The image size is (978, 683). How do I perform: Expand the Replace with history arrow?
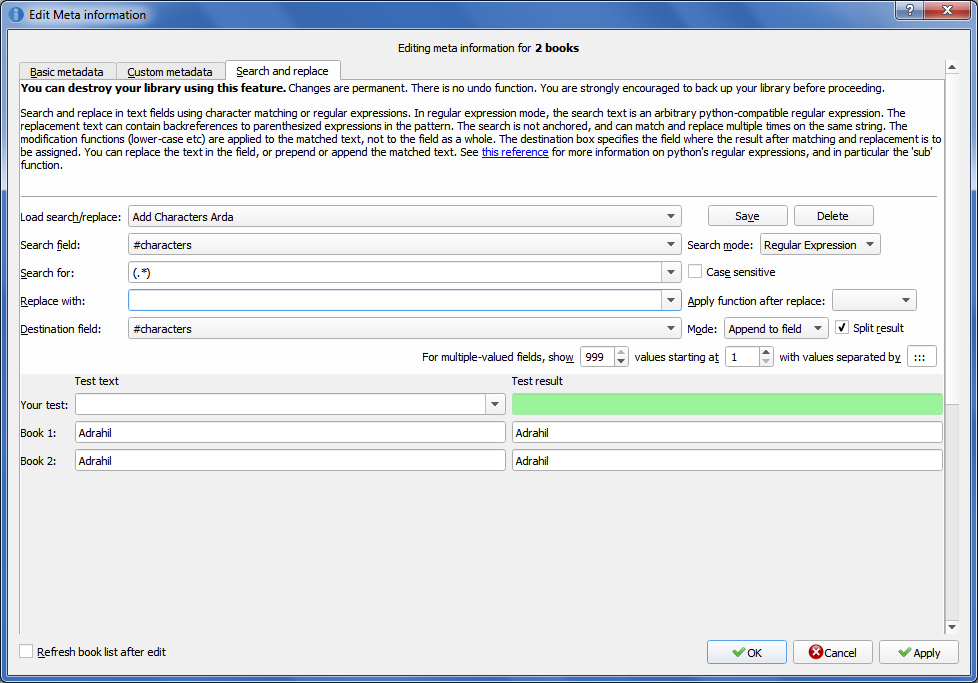pyautogui.click(x=671, y=301)
